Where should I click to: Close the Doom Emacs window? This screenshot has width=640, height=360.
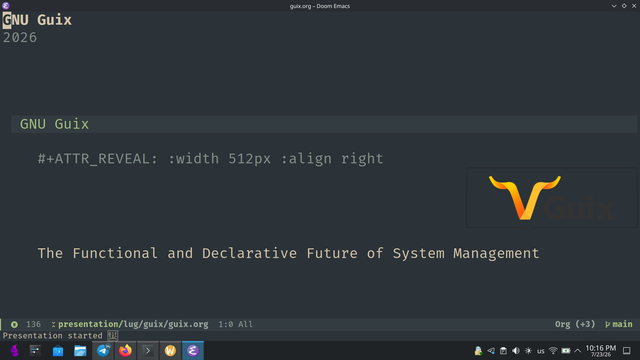634,6
